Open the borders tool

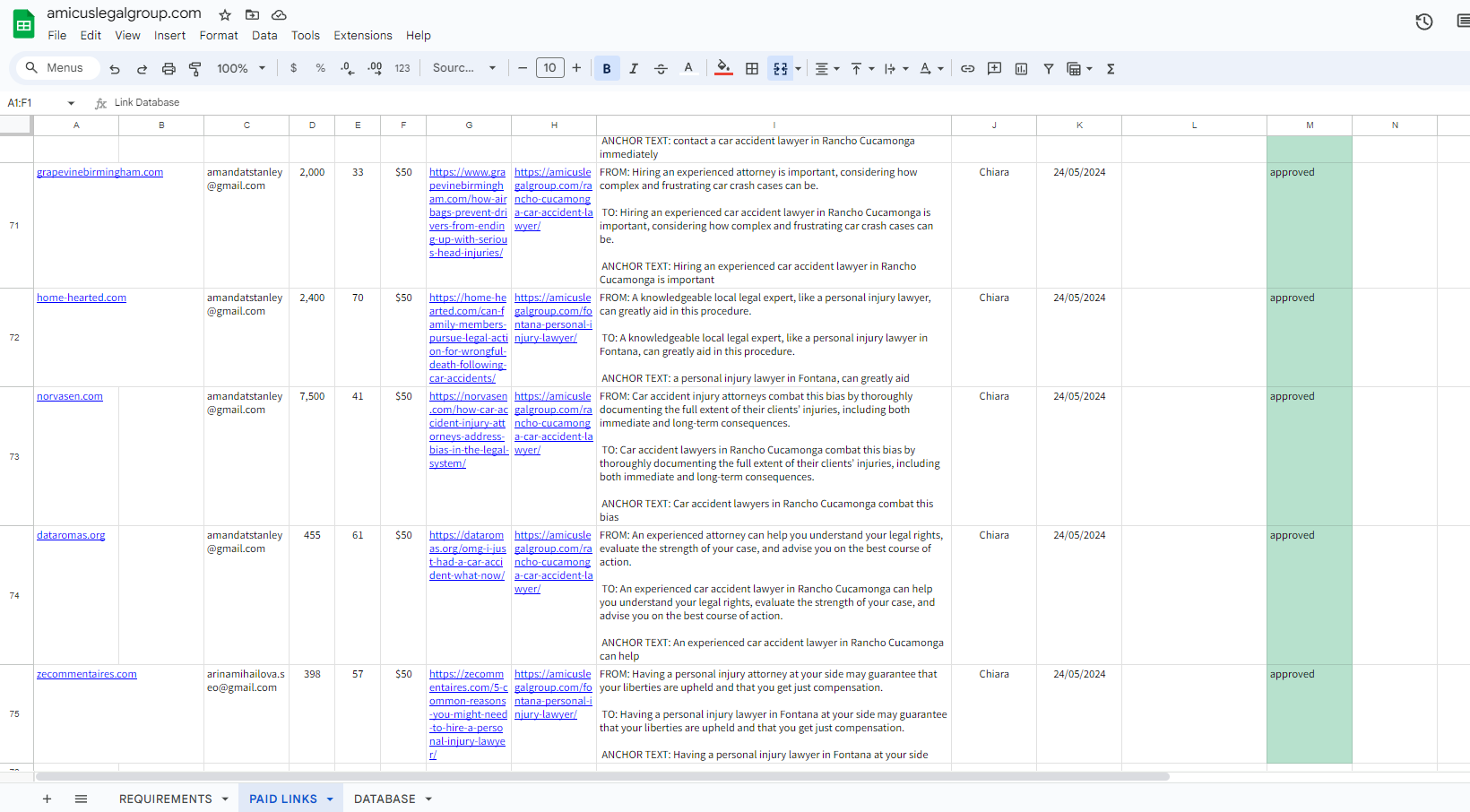(x=752, y=69)
